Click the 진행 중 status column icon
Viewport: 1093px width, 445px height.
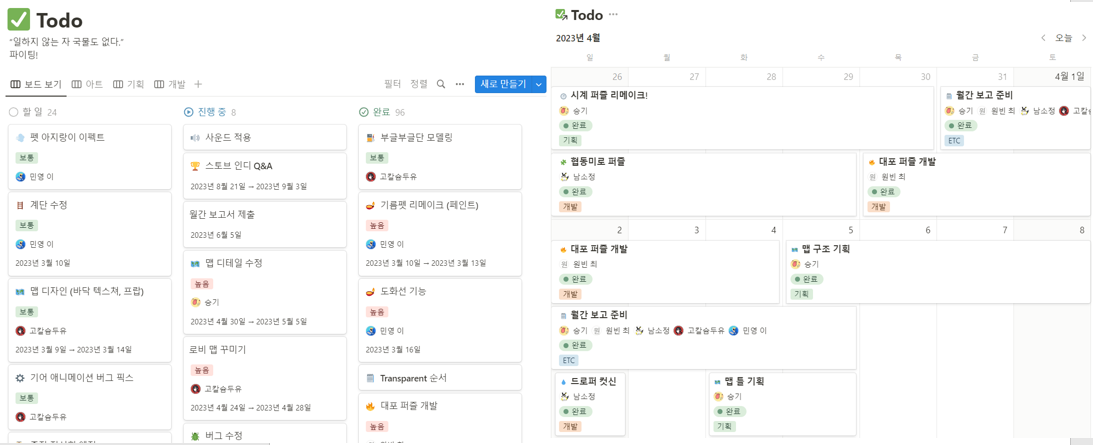coord(189,112)
